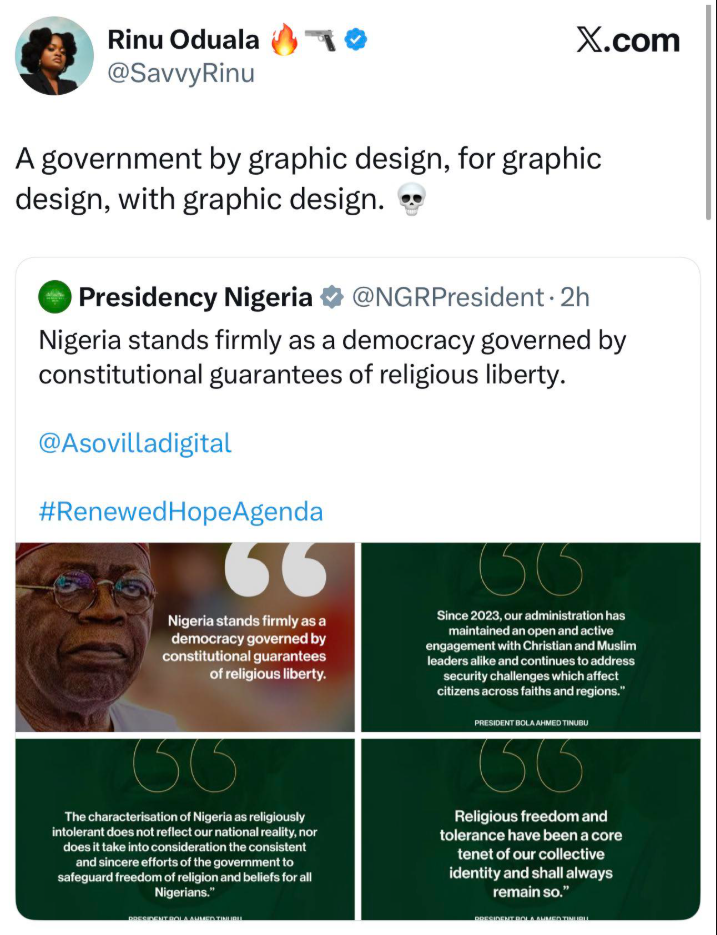Click the vertical scrollbar on the right edge
This screenshot has height=935, width=717.
click(x=709, y=110)
